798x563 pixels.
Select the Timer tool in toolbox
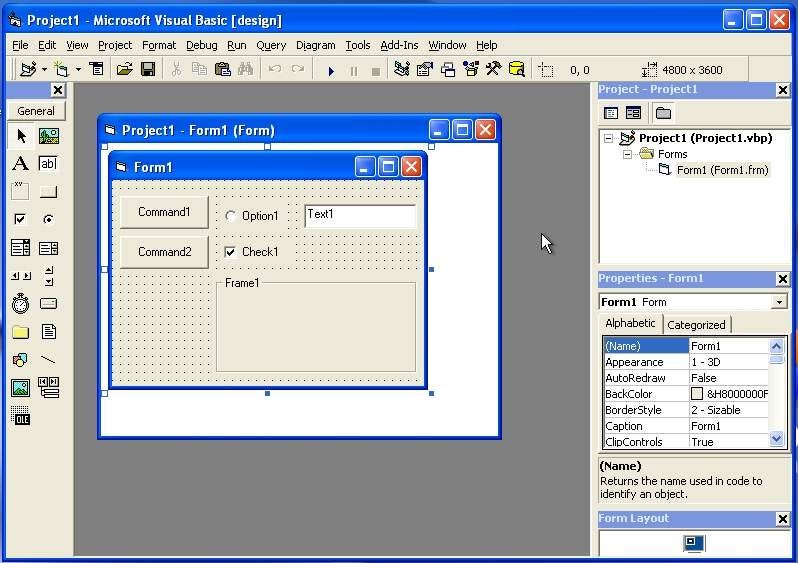coord(20,304)
